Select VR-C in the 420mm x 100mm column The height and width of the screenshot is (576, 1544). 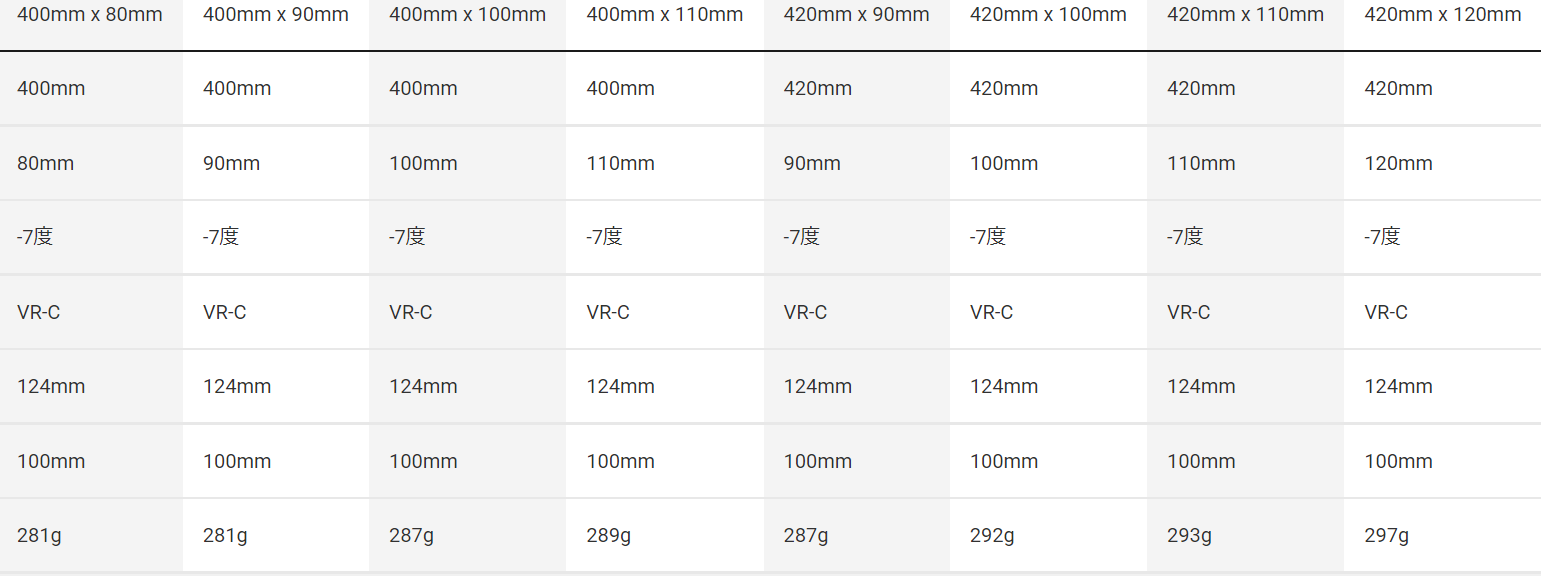pos(991,312)
